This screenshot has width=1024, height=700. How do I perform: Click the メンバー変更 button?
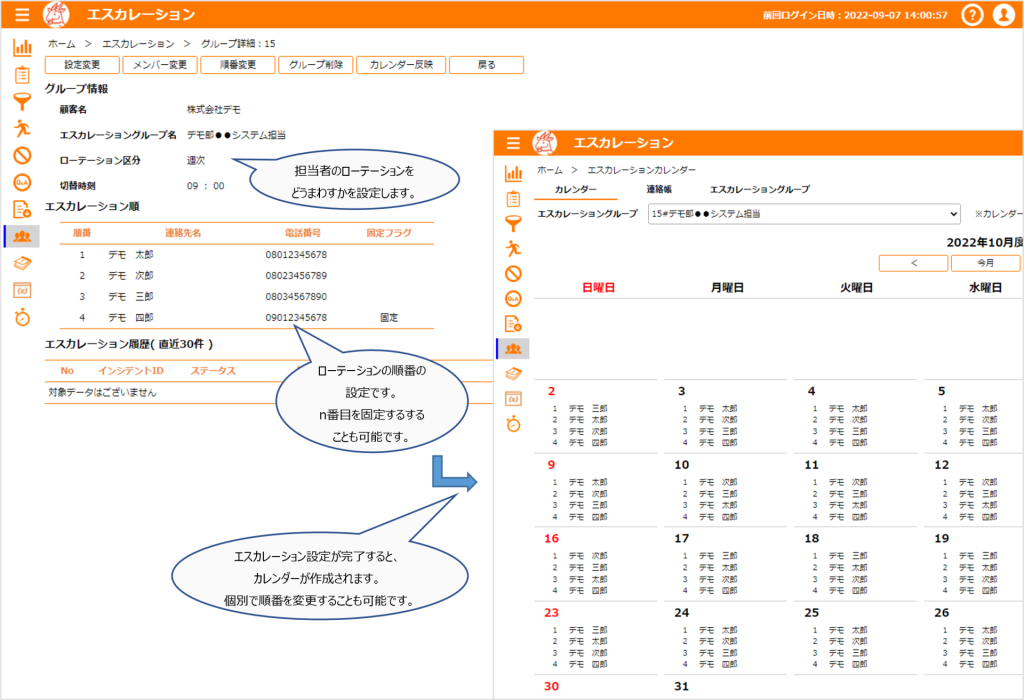tap(160, 65)
